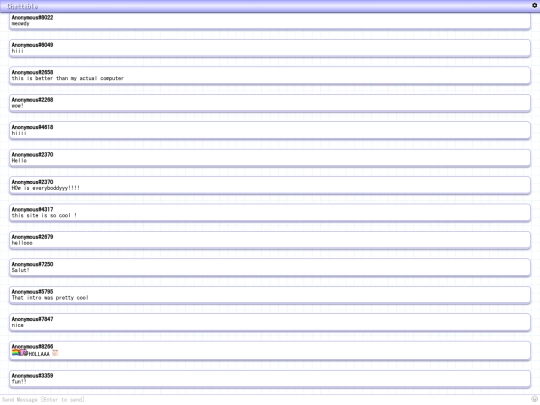Click the message text "wow!"

(x=18, y=106)
